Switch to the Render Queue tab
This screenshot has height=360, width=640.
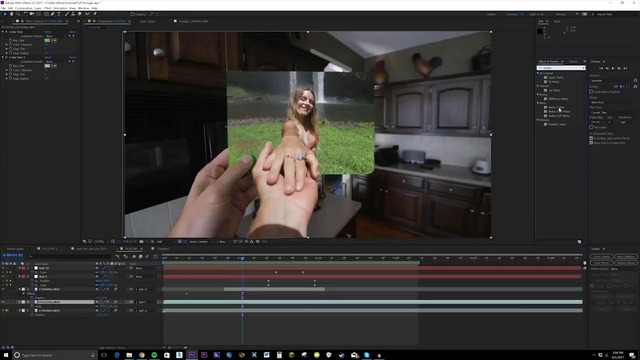pyautogui.click(x=15, y=249)
